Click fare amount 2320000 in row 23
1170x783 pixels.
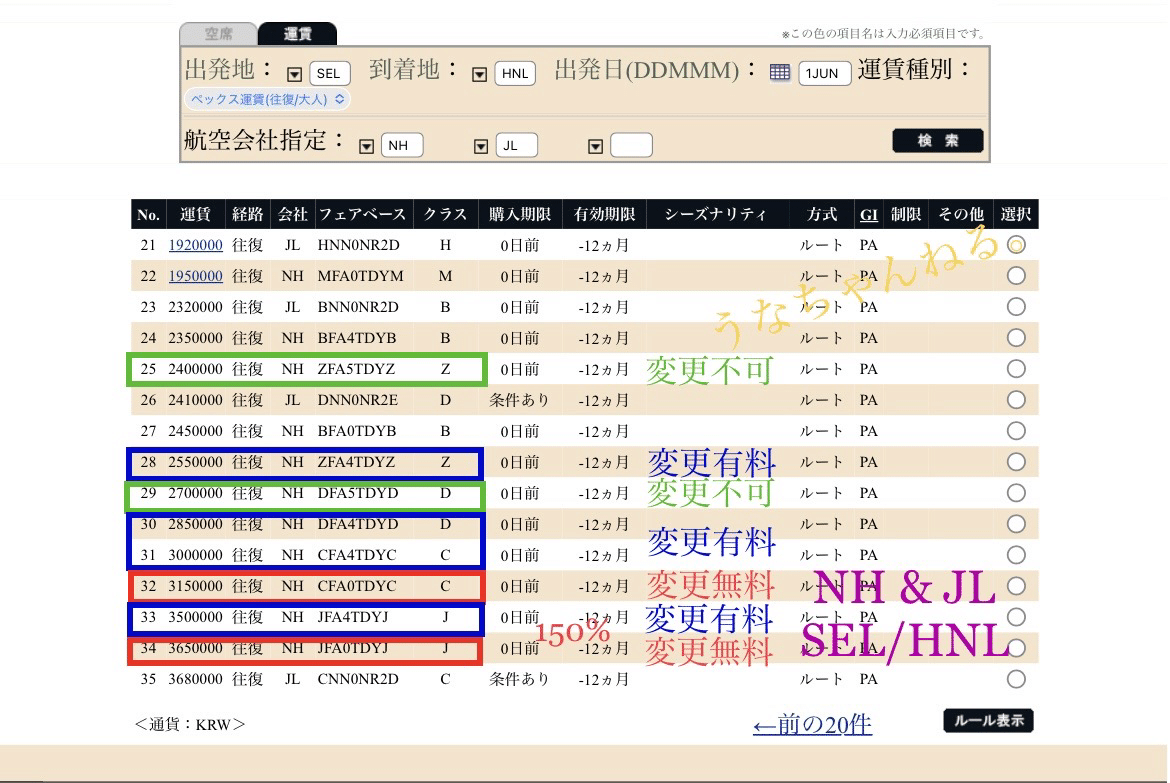click(x=195, y=307)
